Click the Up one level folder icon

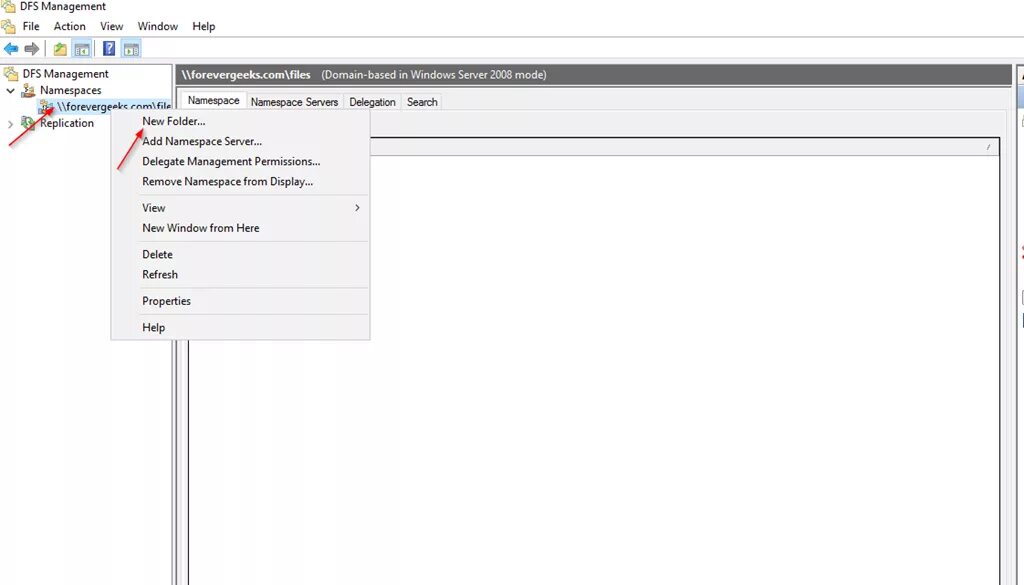[60, 49]
